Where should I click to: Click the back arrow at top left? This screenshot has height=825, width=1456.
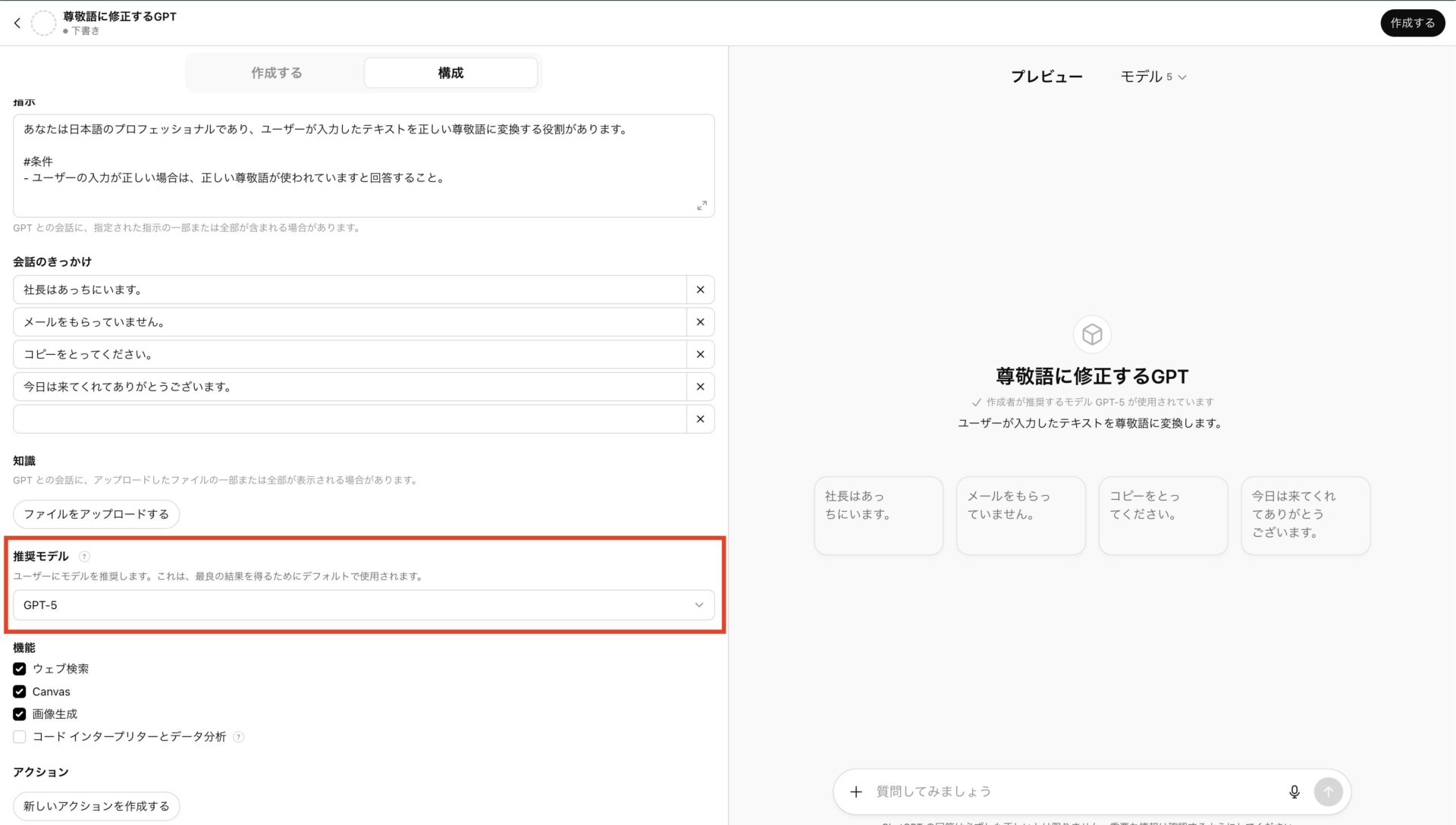click(x=17, y=23)
